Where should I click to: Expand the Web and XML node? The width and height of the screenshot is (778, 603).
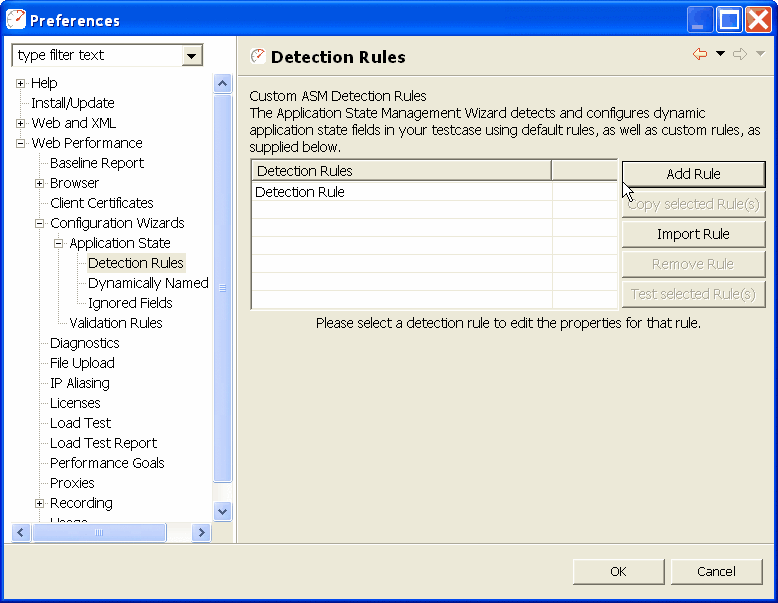[20, 123]
